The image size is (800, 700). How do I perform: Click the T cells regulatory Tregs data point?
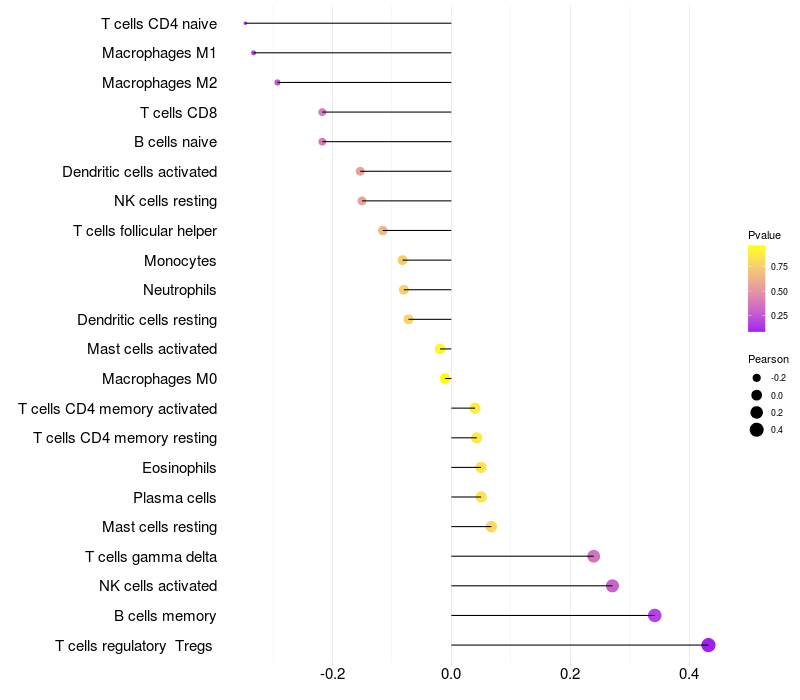click(x=708, y=645)
